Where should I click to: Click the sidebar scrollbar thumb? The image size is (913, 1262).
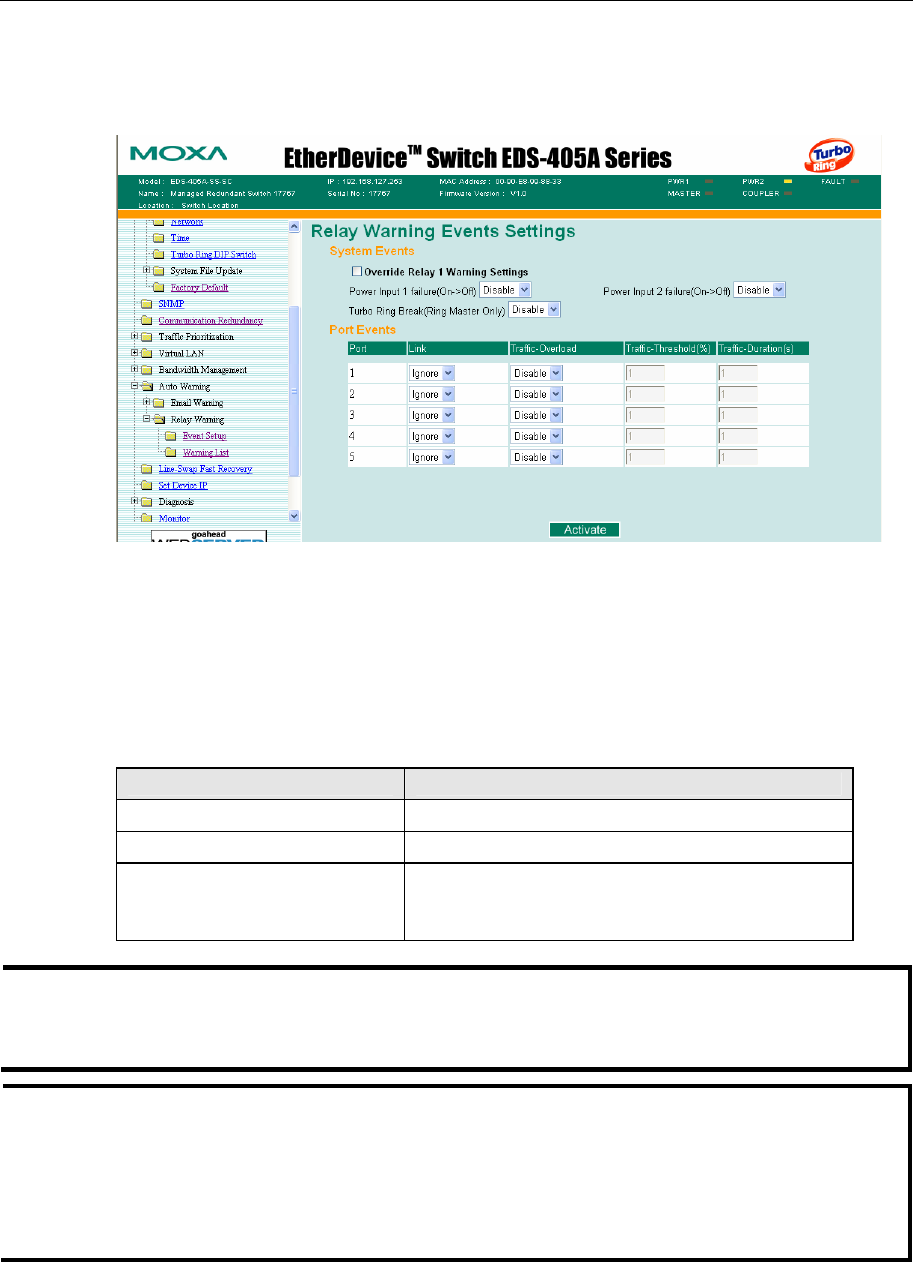pos(294,391)
